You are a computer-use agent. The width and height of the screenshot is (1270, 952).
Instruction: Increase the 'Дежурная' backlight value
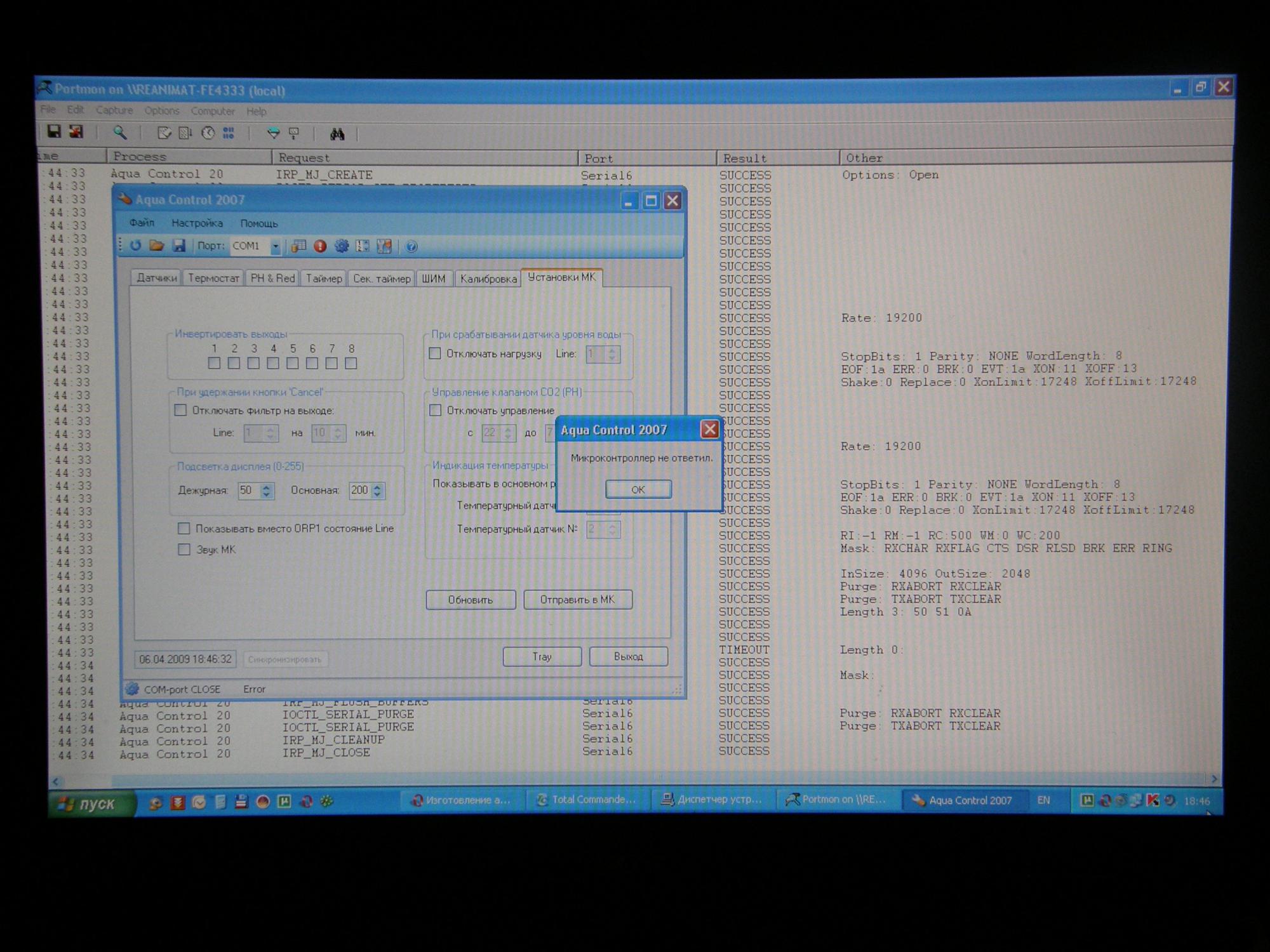point(267,487)
